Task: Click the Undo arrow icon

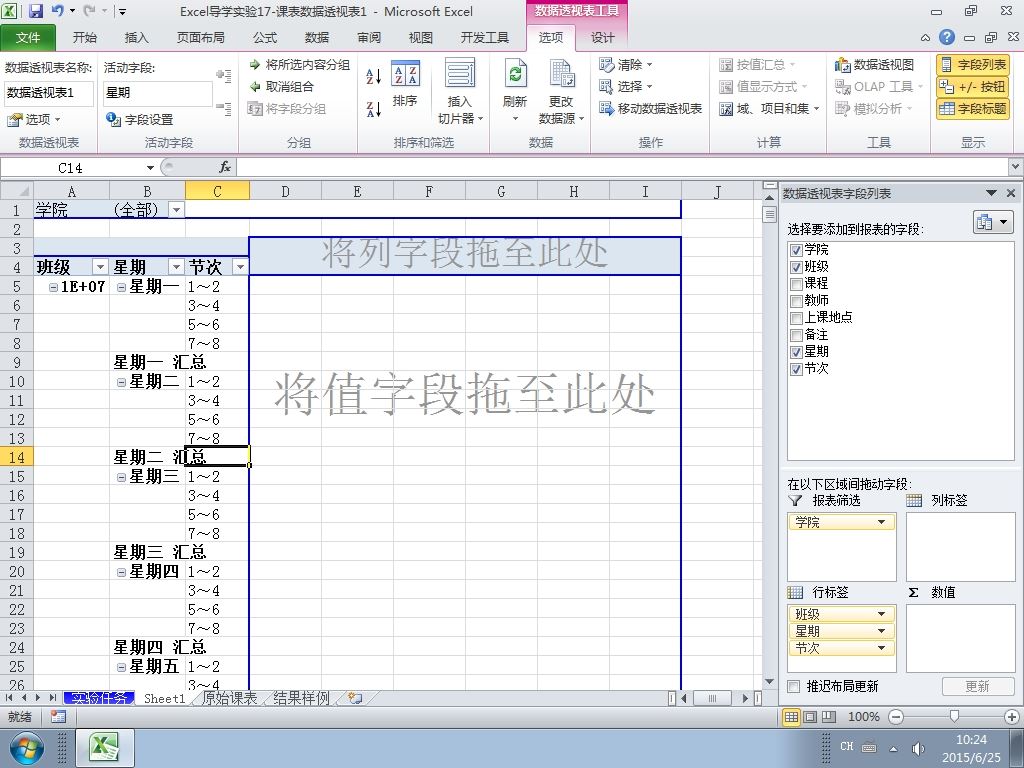Action: (x=57, y=10)
